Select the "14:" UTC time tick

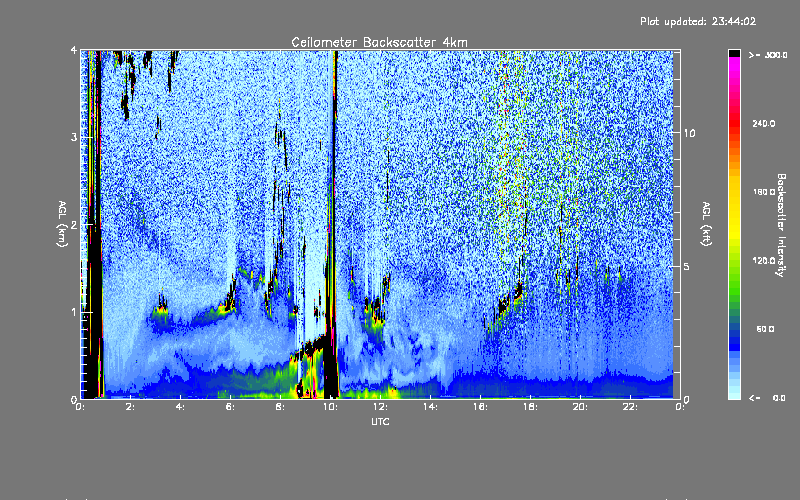coord(430,407)
